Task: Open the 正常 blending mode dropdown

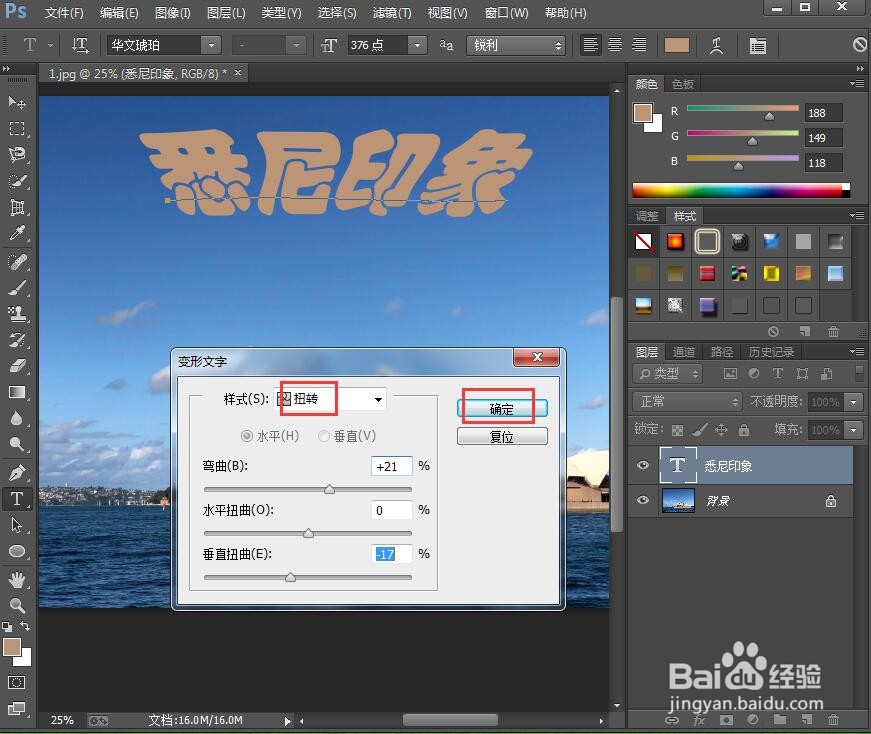Action: pos(686,401)
